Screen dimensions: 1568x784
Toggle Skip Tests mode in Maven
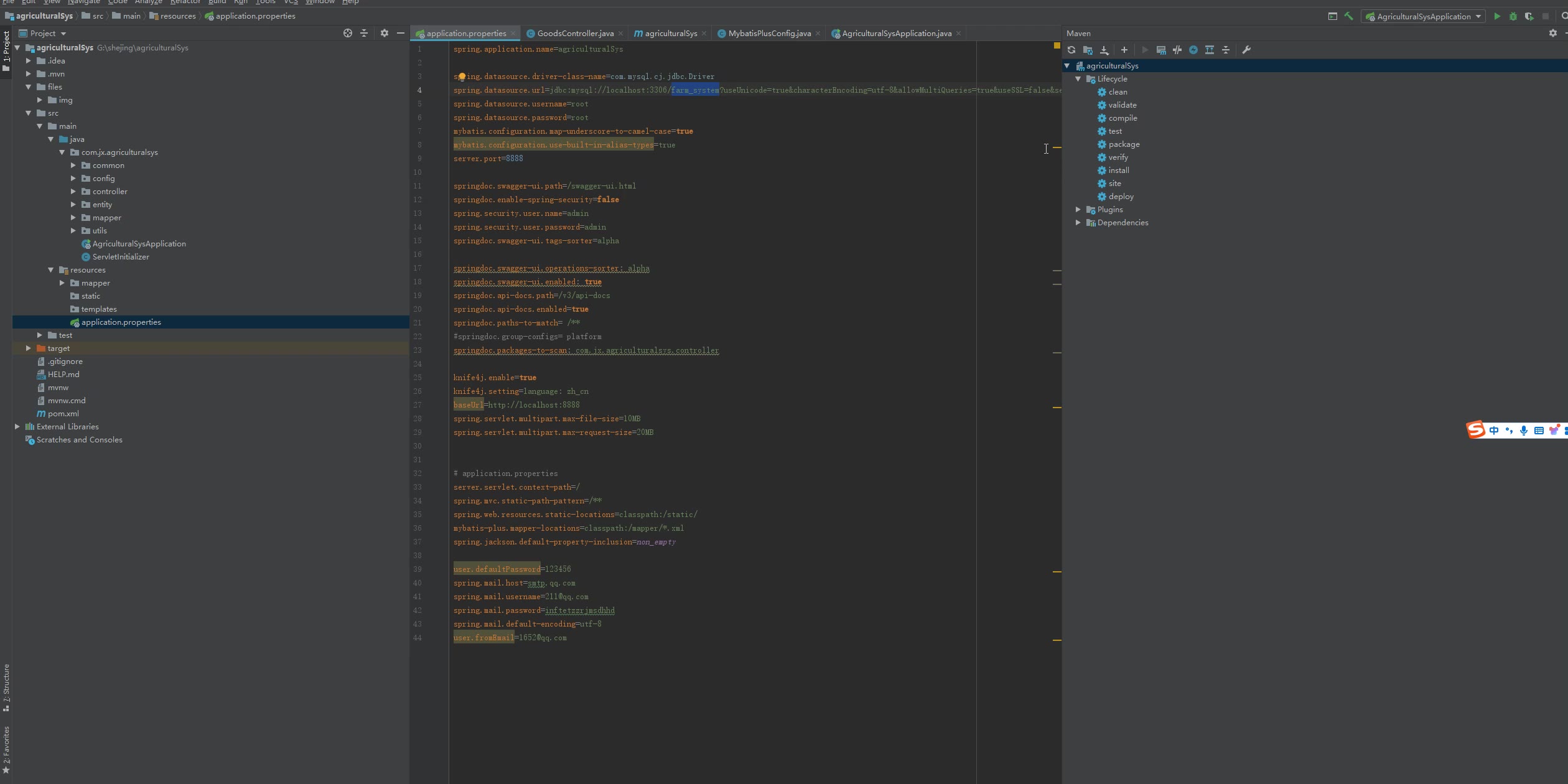coord(1193,50)
